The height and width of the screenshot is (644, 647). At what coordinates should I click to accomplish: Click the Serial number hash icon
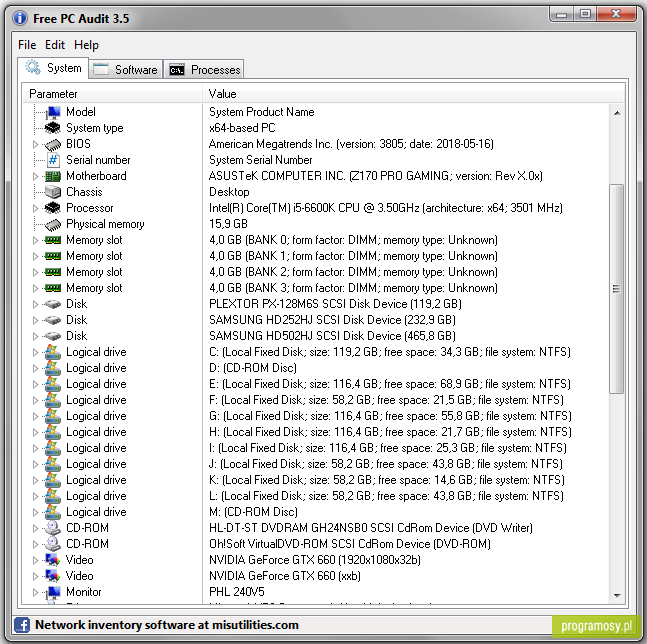53,160
